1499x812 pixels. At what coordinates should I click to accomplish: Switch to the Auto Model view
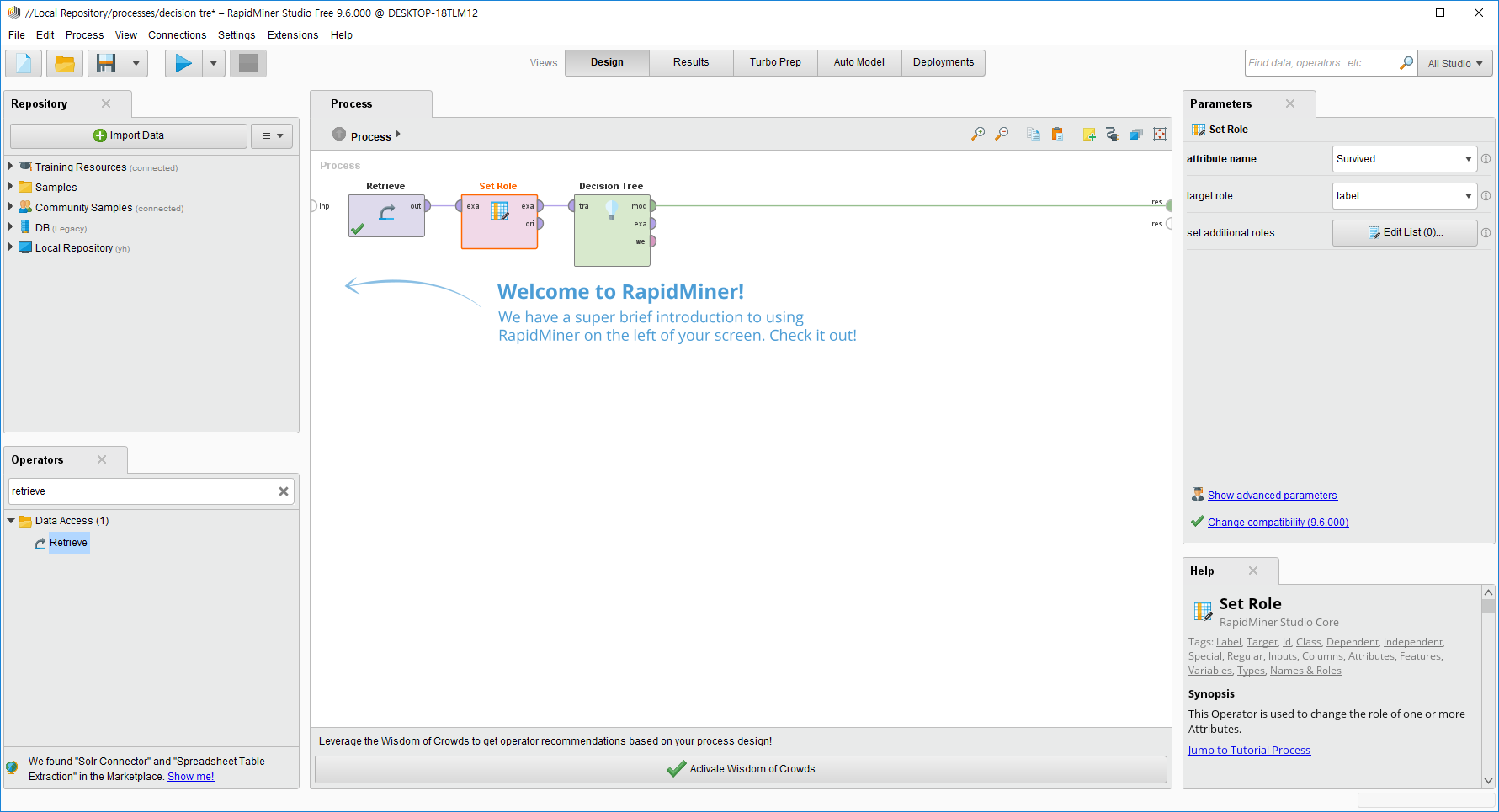pyautogui.click(x=859, y=62)
